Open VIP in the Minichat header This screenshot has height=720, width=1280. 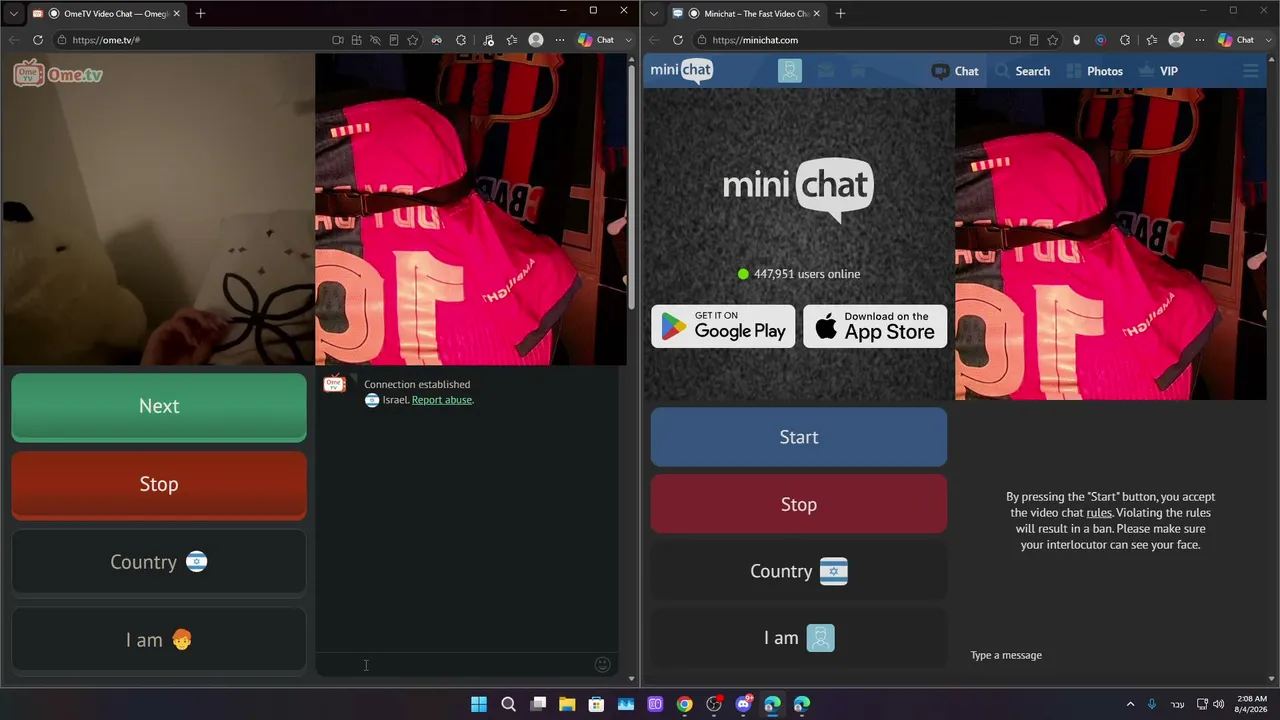point(1158,71)
